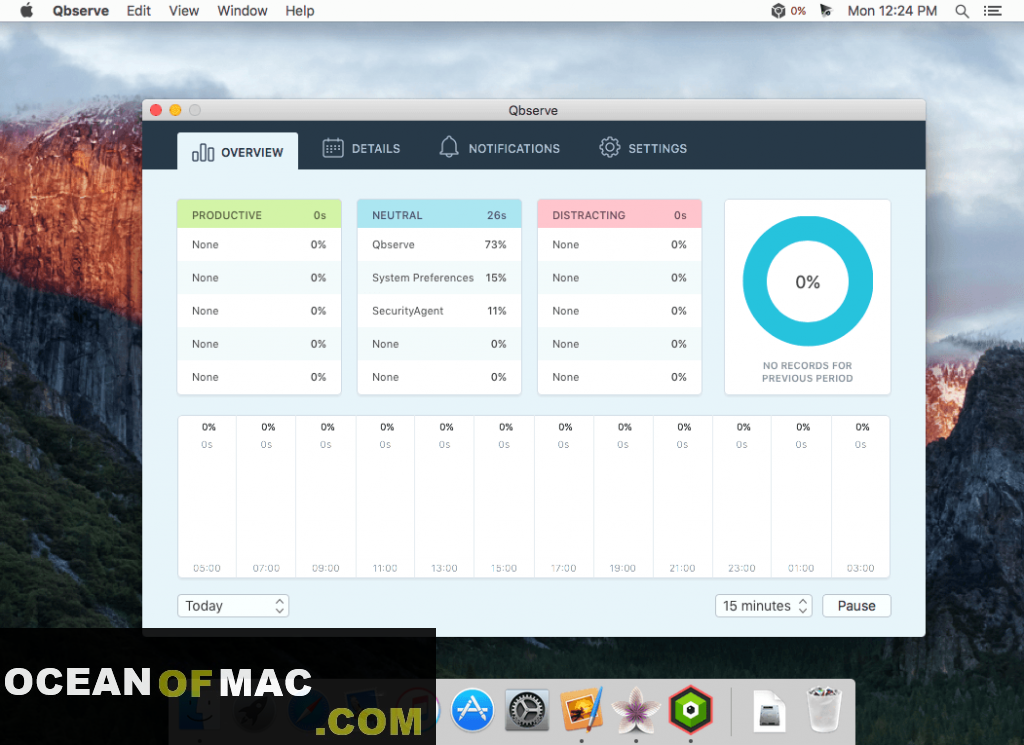Open the Apple menu
The width and height of the screenshot is (1024, 745).
26,10
